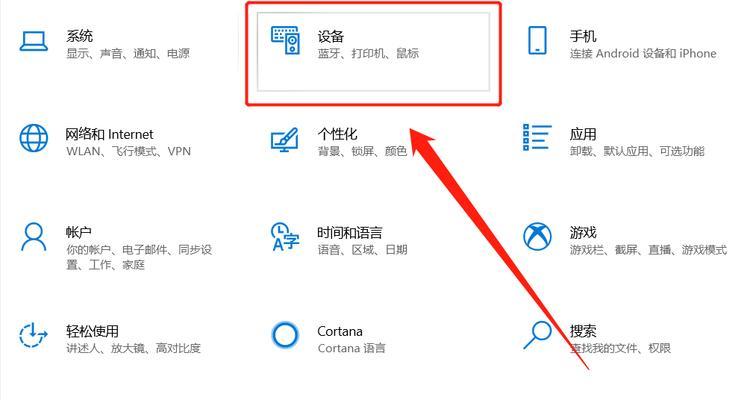Click the Personalization brush icon

(285, 140)
